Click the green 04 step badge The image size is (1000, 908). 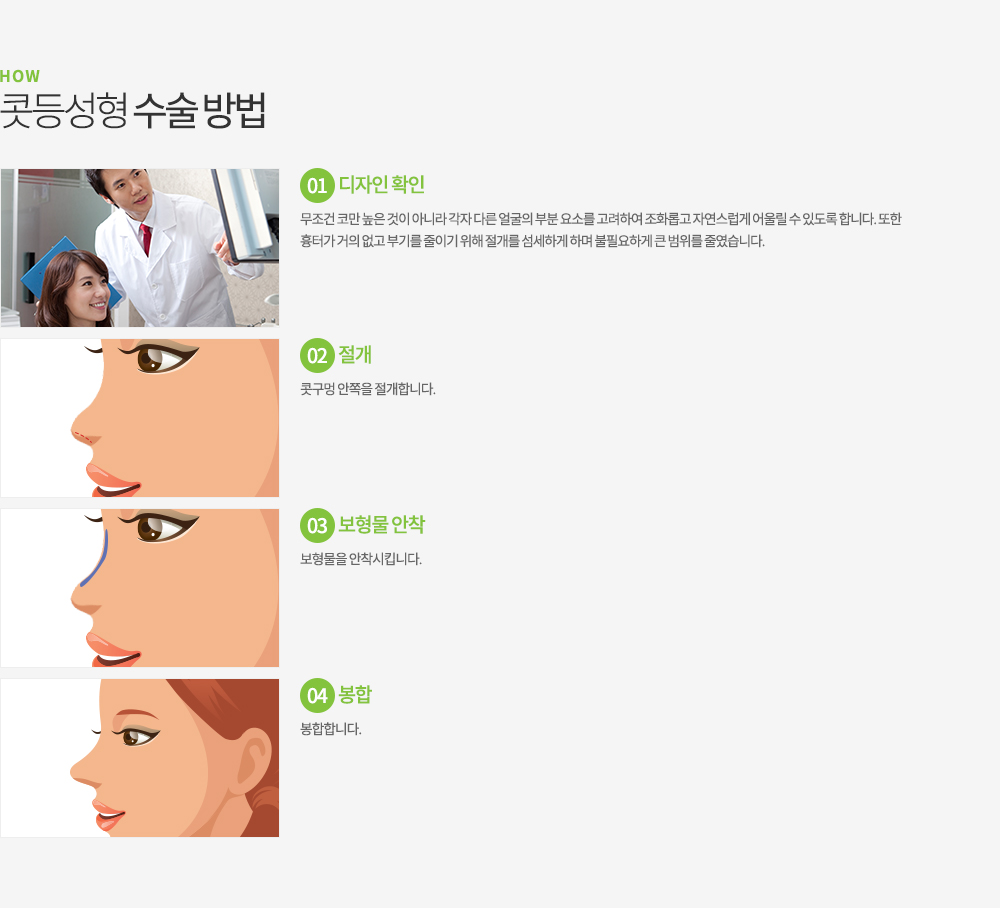coord(317,695)
